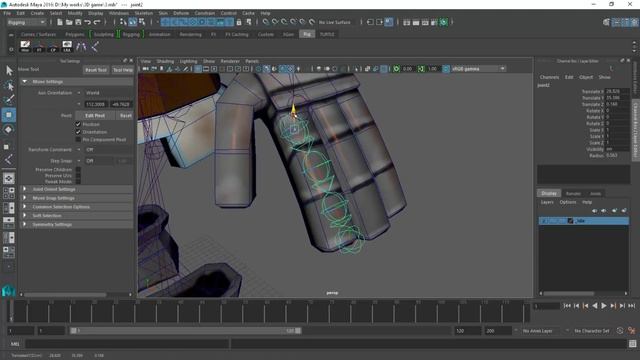The image size is (640, 360).
Task: Click the last used tool joint icon
Action: 9,160
